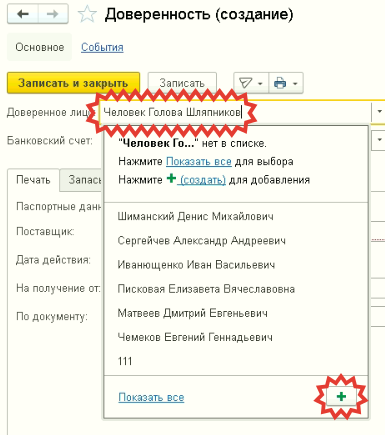Click into the Доверенное лицо input field

(x=235, y=112)
